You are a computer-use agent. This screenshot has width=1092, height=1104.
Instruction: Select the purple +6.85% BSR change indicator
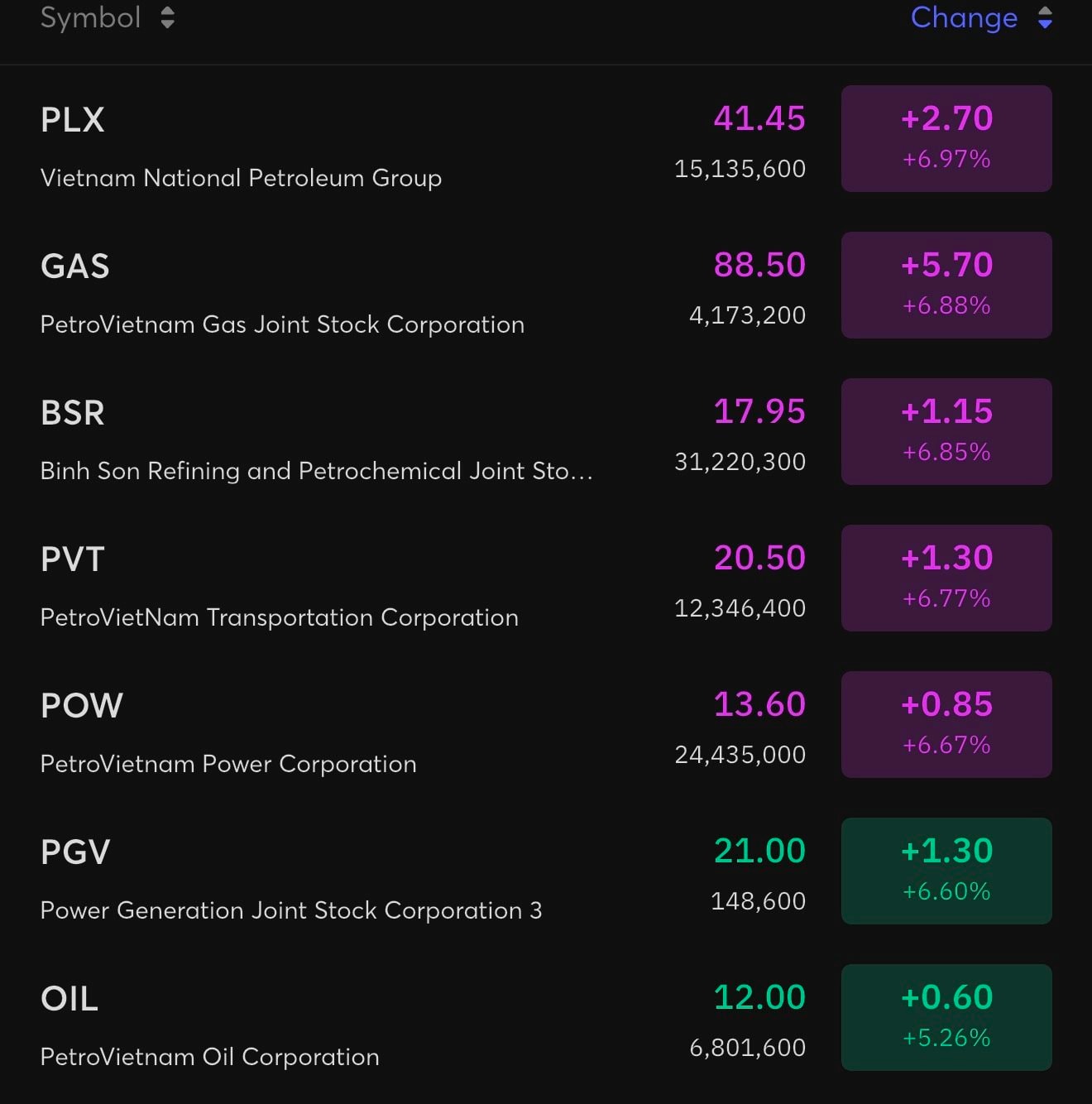(x=946, y=452)
